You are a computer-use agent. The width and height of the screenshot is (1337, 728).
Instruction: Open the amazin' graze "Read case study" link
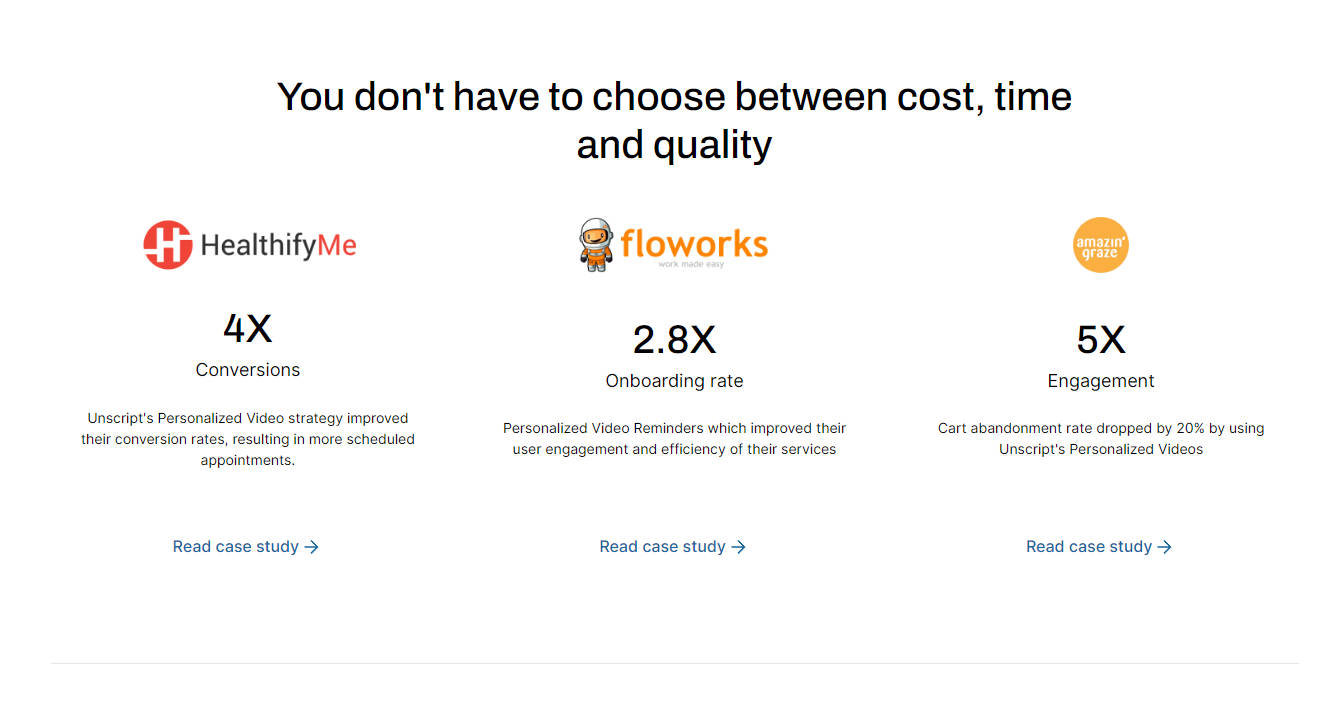point(1089,547)
